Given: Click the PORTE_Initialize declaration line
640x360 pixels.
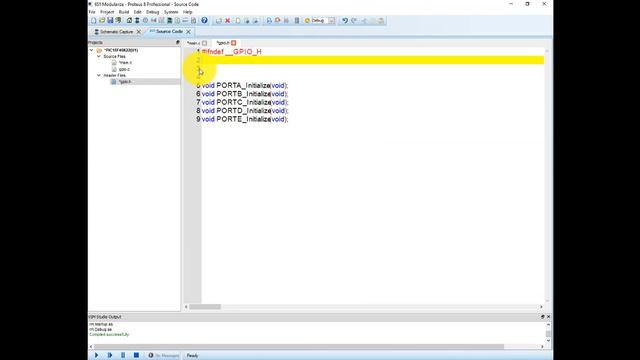Looking at the screenshot, I should pos(245,119).
